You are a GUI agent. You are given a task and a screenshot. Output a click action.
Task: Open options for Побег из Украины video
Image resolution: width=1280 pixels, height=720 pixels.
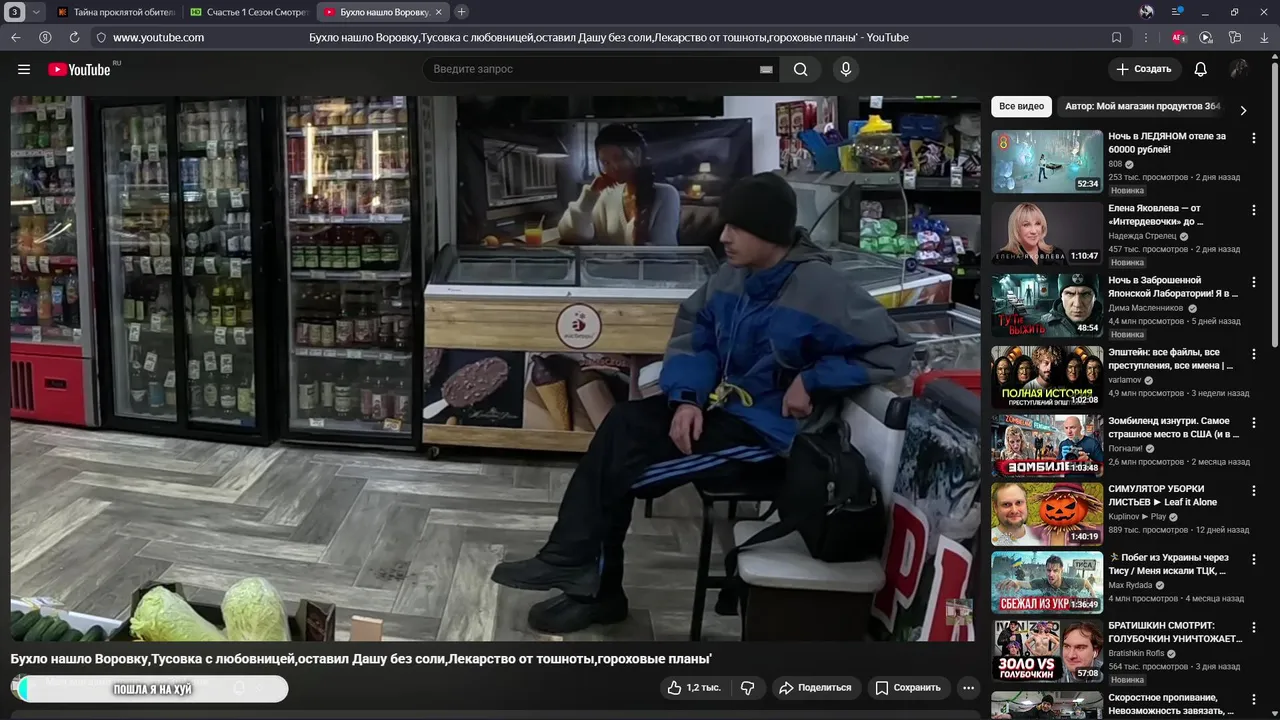coord(1254,560)
